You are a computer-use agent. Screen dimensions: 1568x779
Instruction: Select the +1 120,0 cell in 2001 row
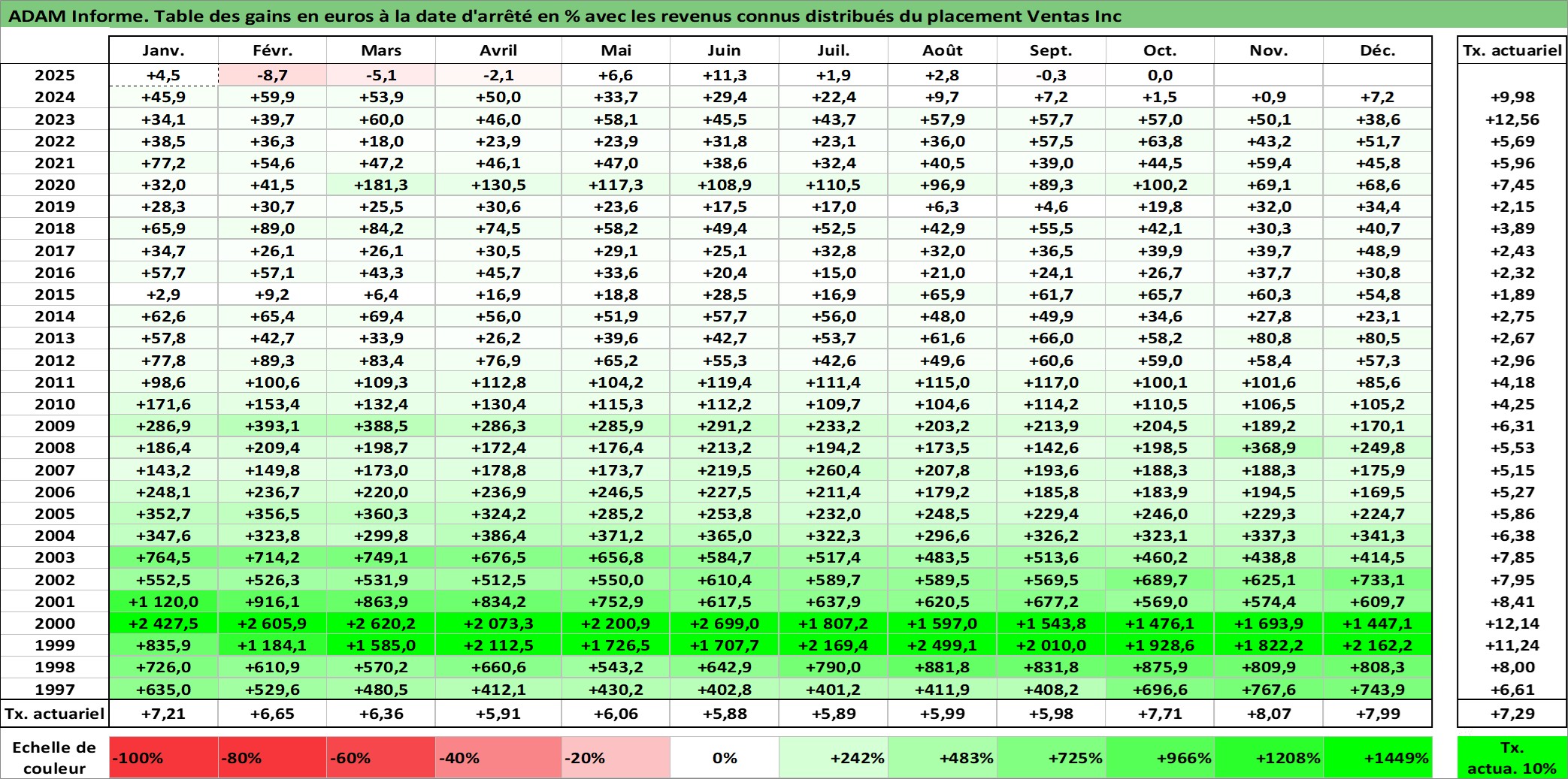[163, 602]
